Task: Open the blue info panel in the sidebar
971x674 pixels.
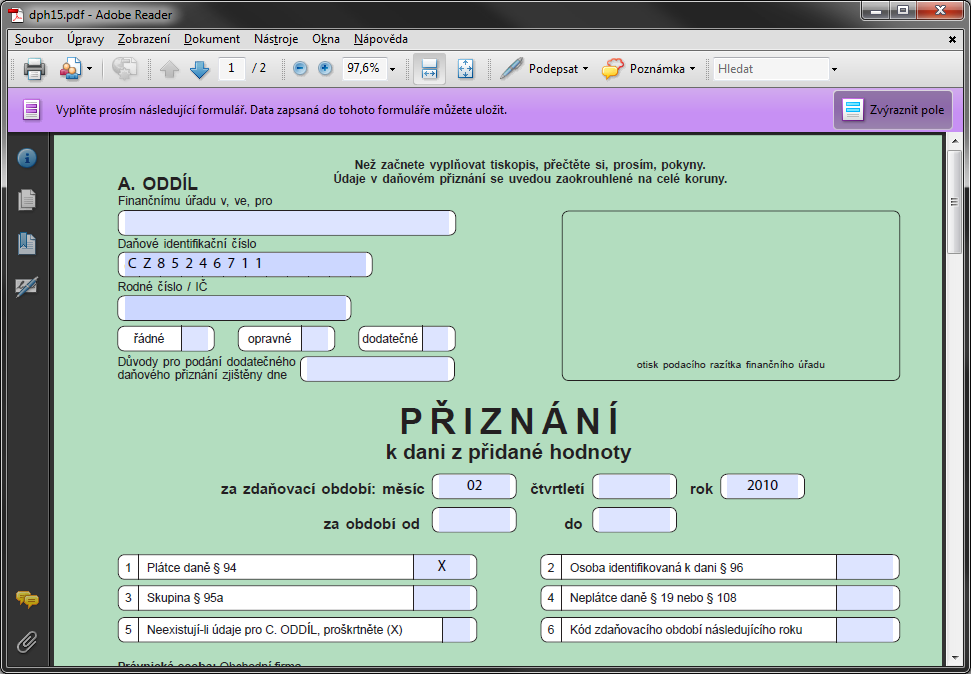Action: click(x=27, y=158)
